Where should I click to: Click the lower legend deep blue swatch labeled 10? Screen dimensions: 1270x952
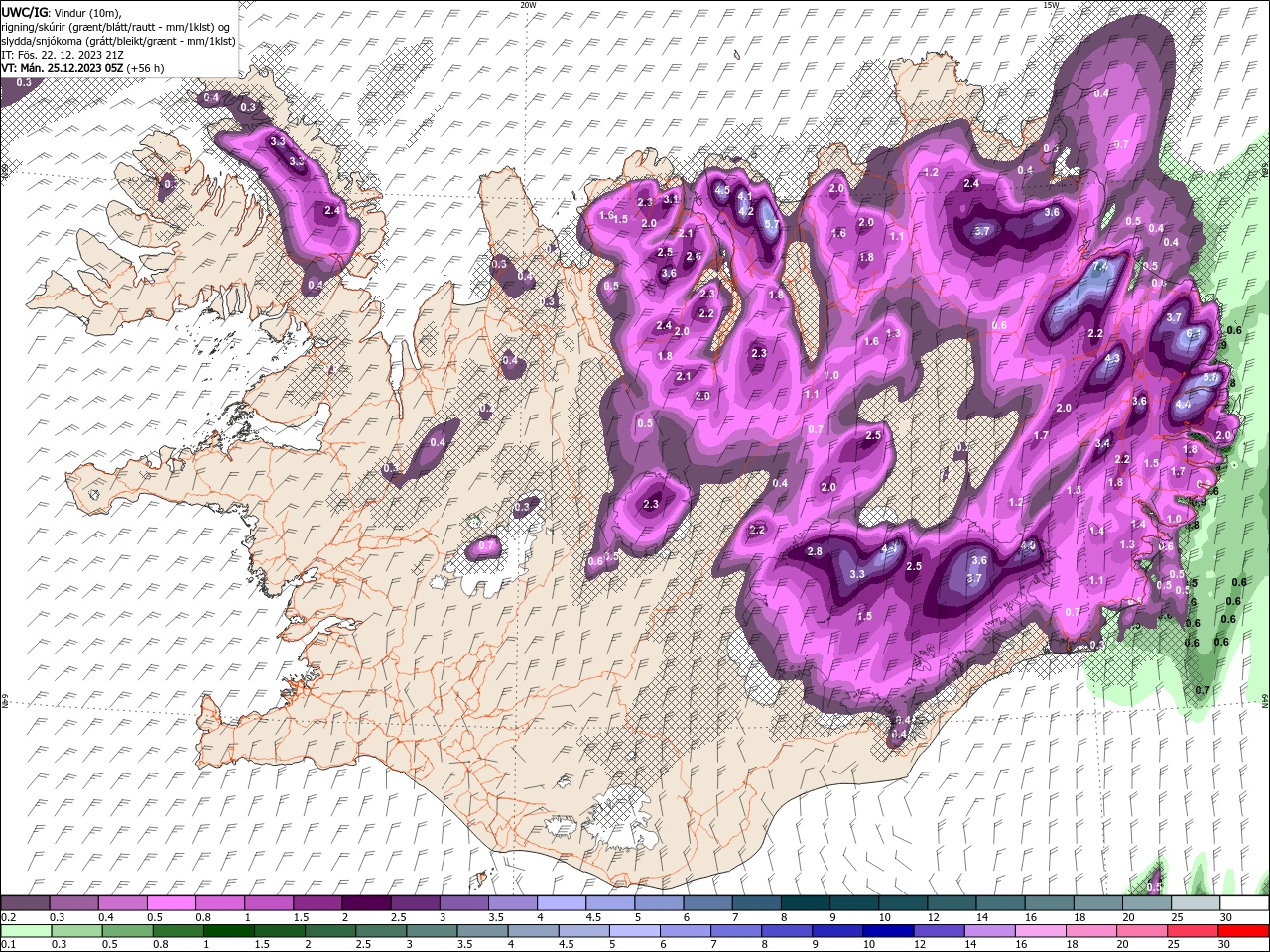[x=888, y=931]
